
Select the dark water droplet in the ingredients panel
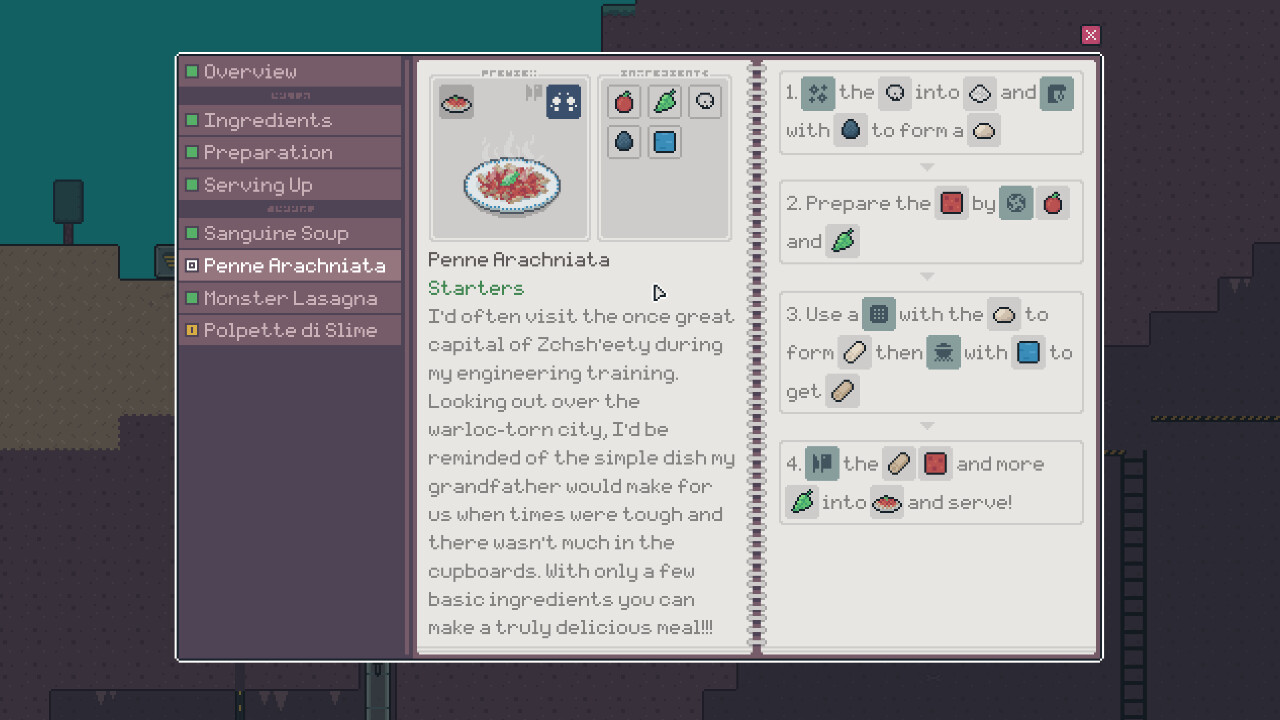[x=624, y=142]
